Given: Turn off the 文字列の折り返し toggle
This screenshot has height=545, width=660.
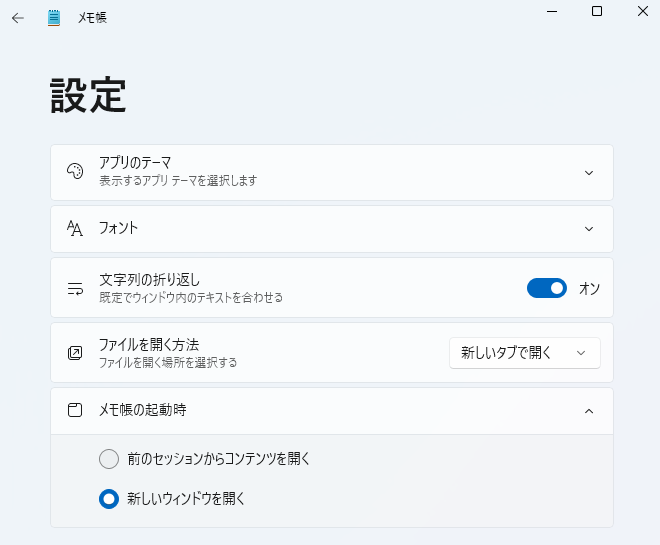Looking at the screenshot, I should 547,289.
